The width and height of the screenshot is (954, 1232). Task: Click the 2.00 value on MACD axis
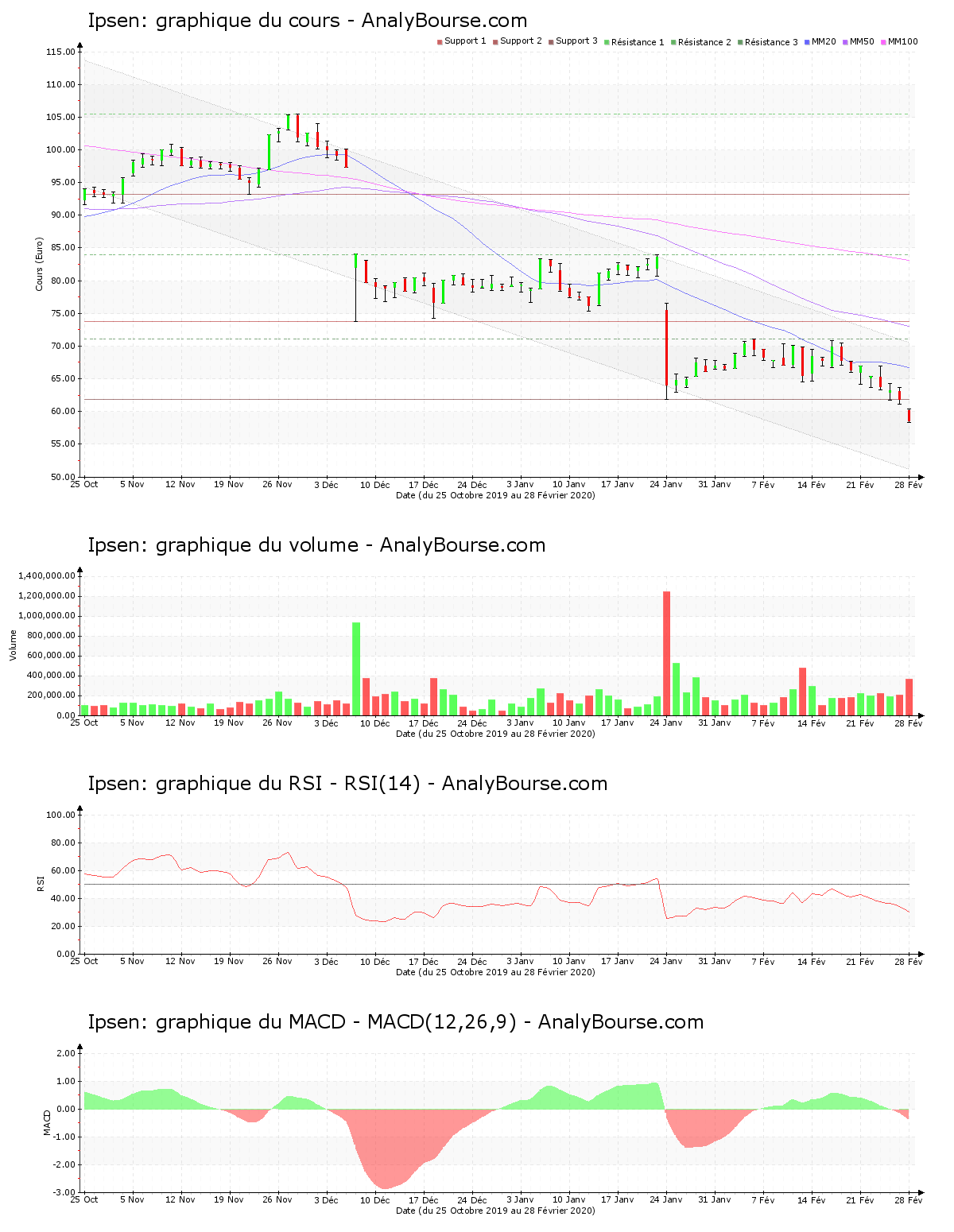[67, 1054]
